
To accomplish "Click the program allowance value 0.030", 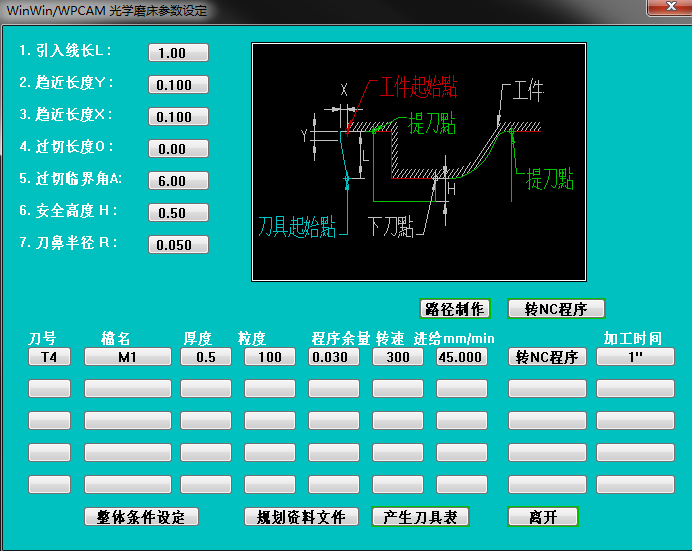I will click(334, 357).
